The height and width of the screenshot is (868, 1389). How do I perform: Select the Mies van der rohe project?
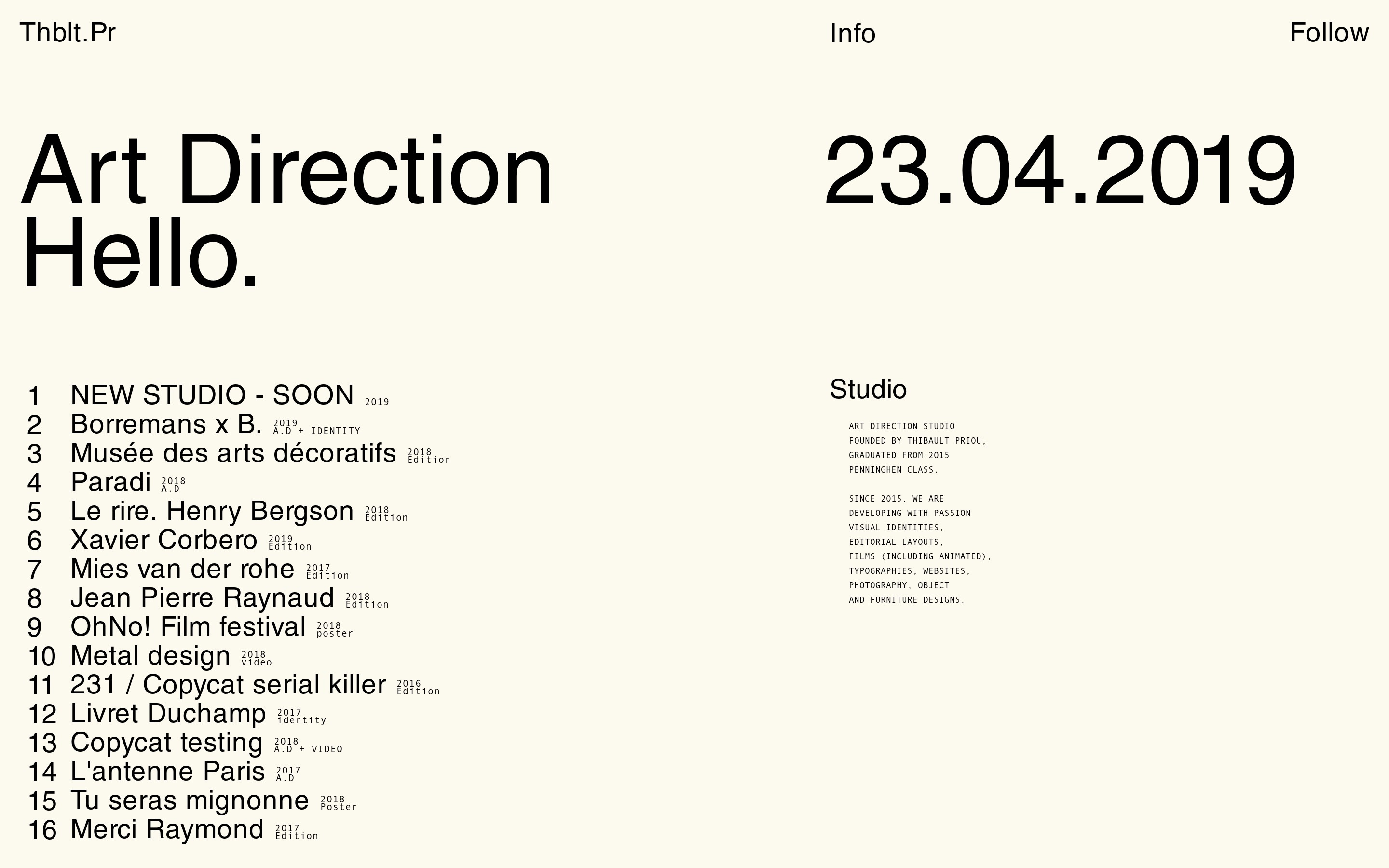tap(182, 569)
